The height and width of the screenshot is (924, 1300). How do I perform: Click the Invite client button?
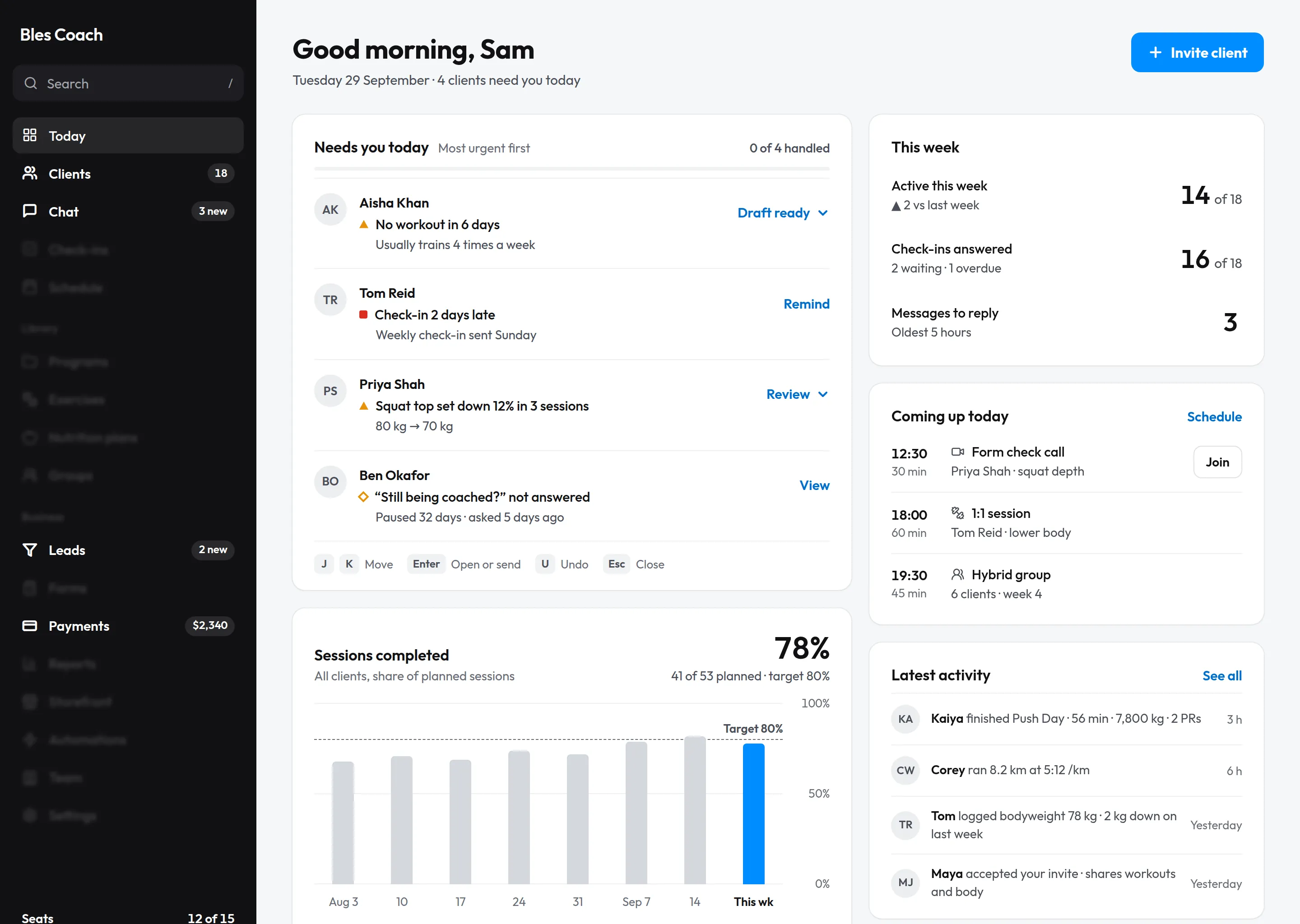(1197, 52)
